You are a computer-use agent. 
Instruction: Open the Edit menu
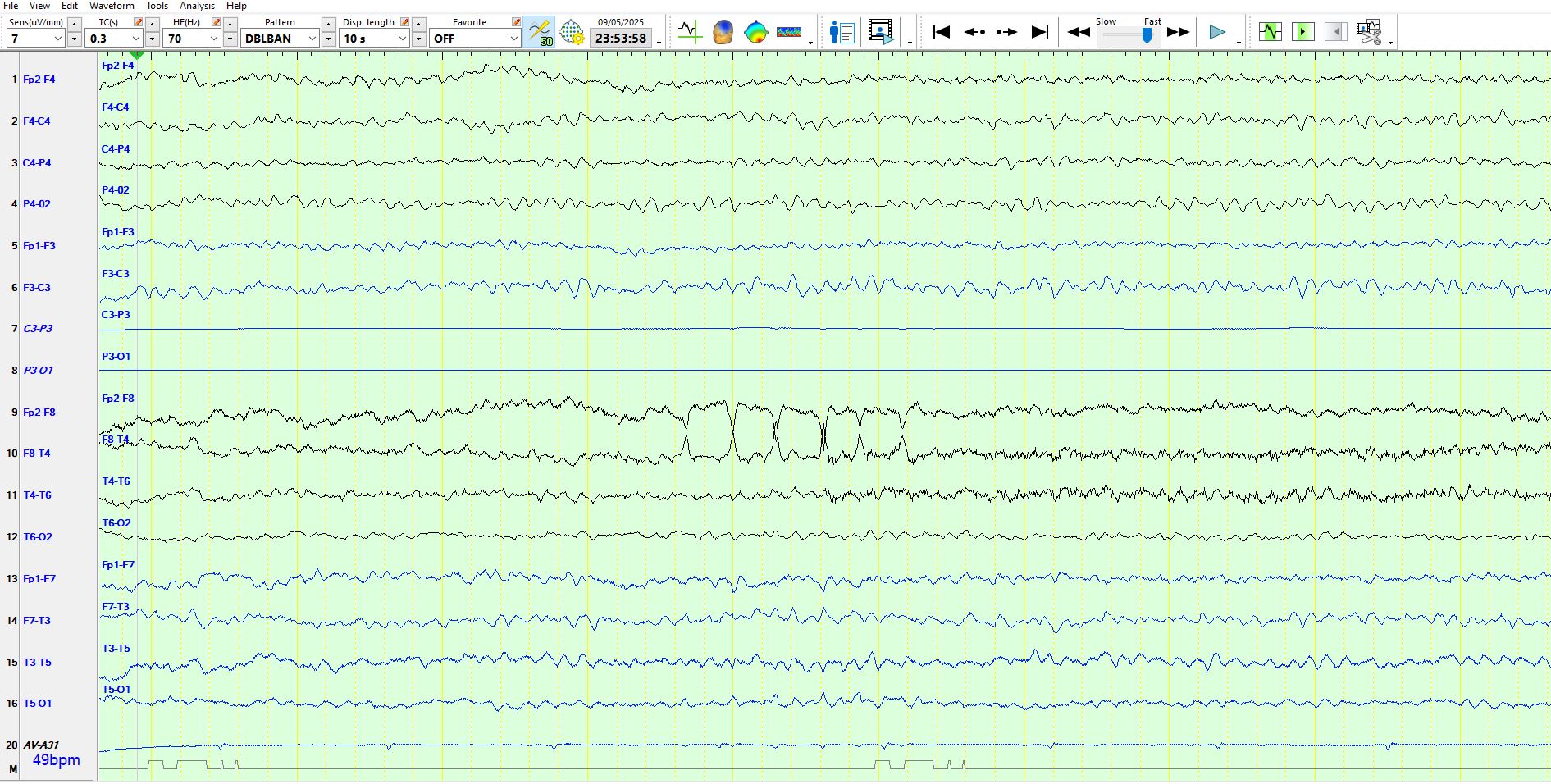pyautogui.click(x=70, y=6)
